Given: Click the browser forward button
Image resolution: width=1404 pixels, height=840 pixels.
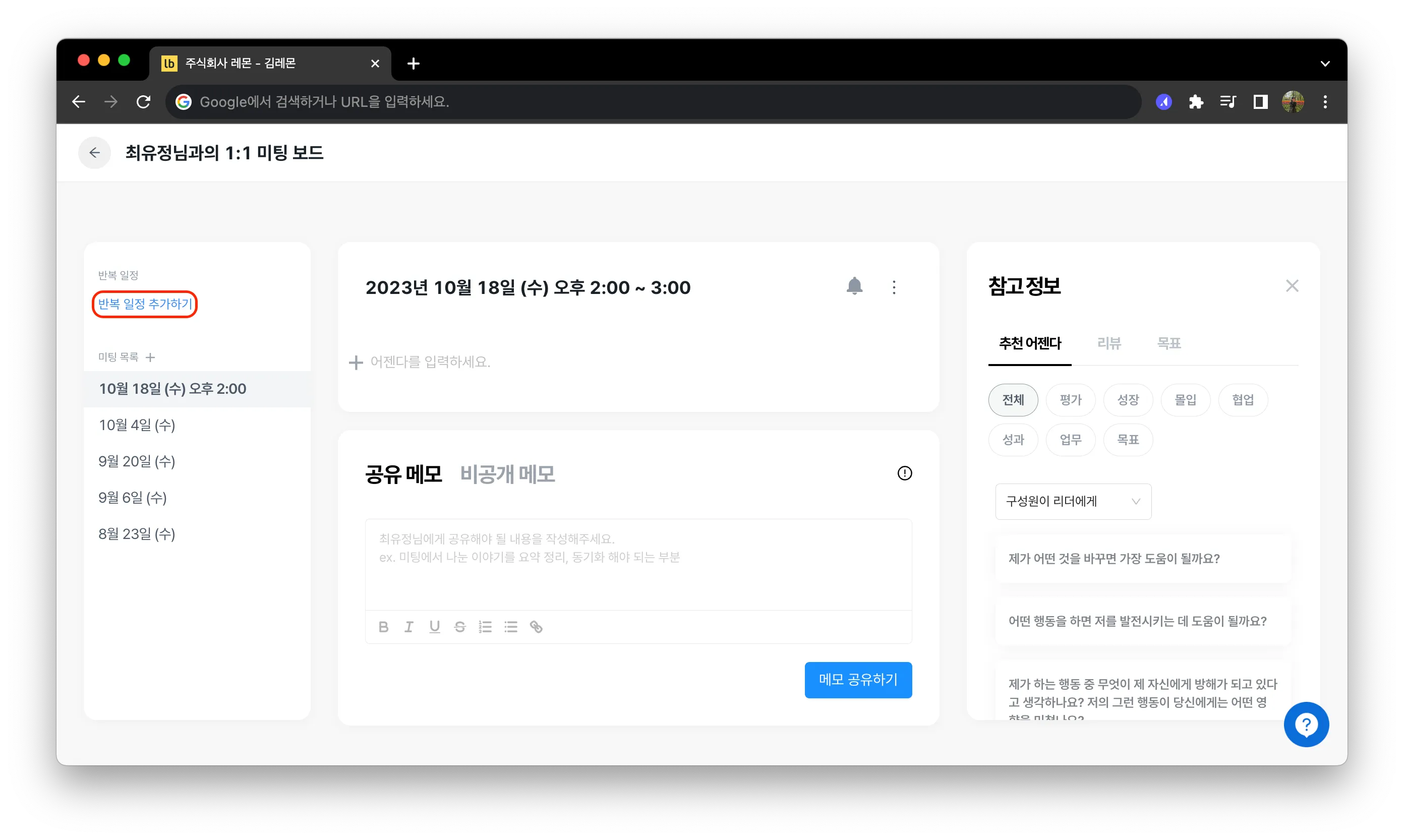Looking at the screenshot, I should tap(111, 102).
